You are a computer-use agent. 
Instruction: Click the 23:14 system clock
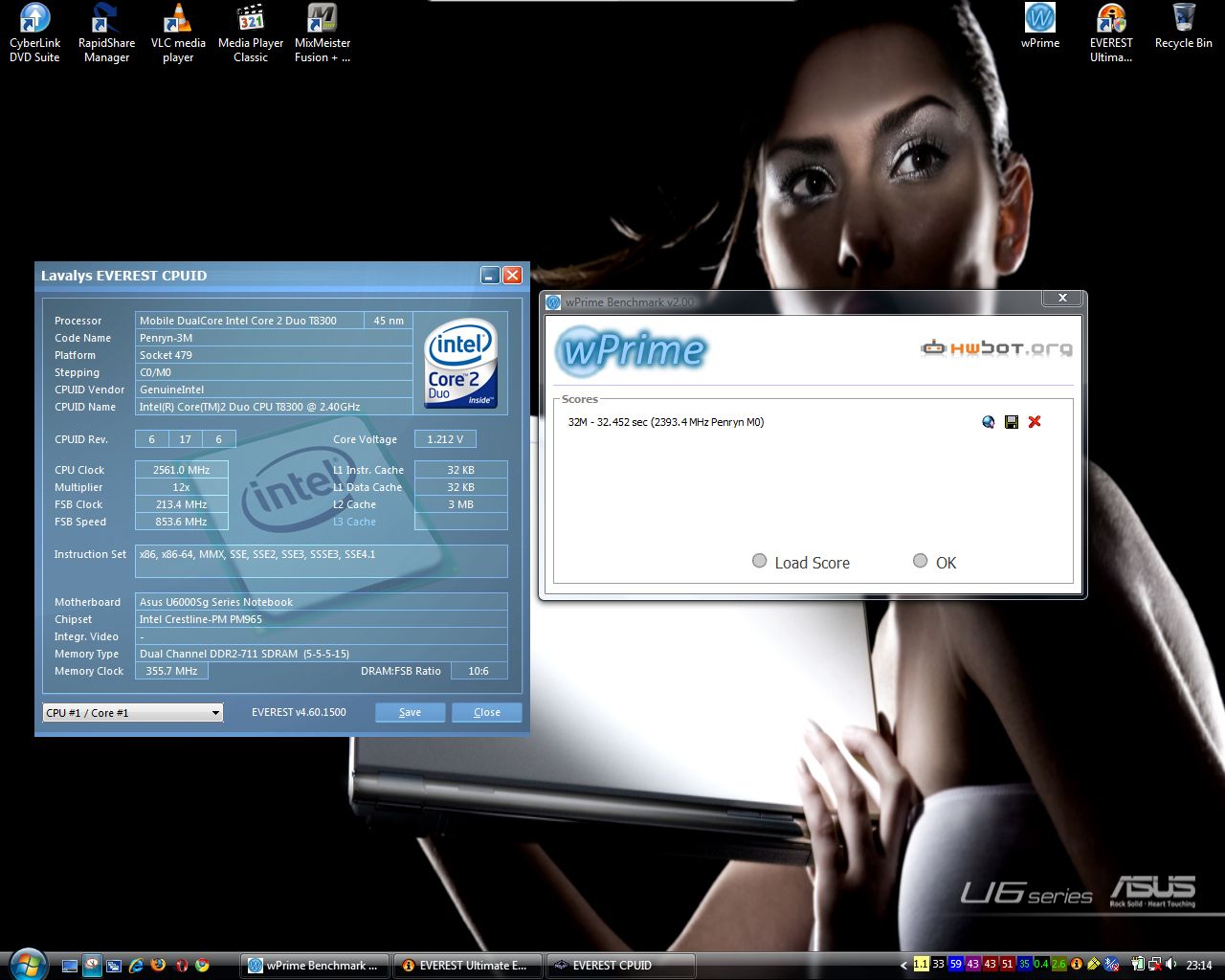1199,965
